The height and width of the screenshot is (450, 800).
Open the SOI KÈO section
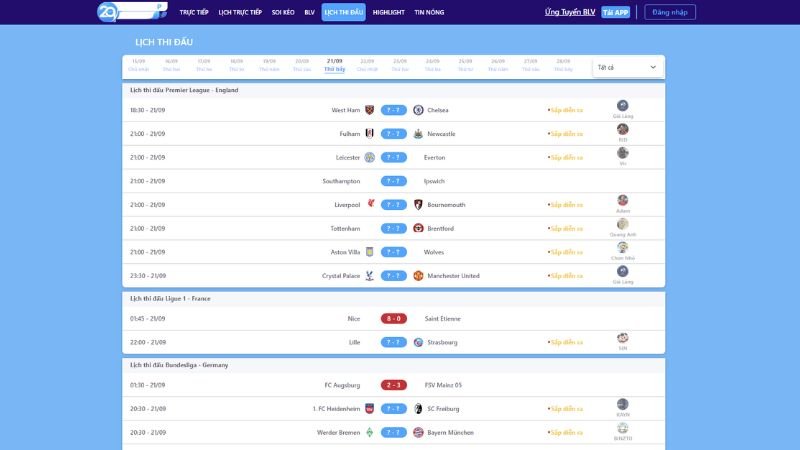tap(283, 12)
